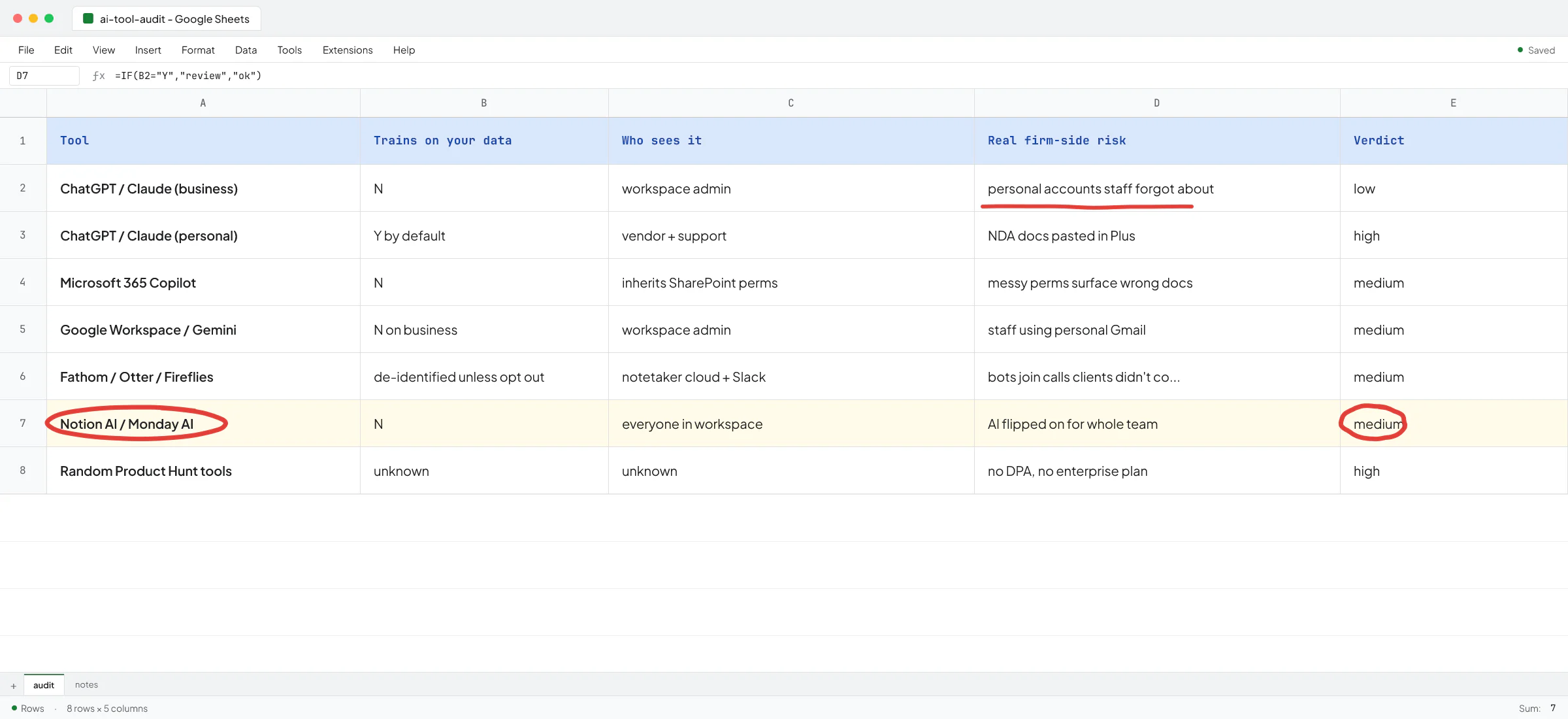Open the Data menu
This screenshot has width=1568, height=719.
click(246, 50)
